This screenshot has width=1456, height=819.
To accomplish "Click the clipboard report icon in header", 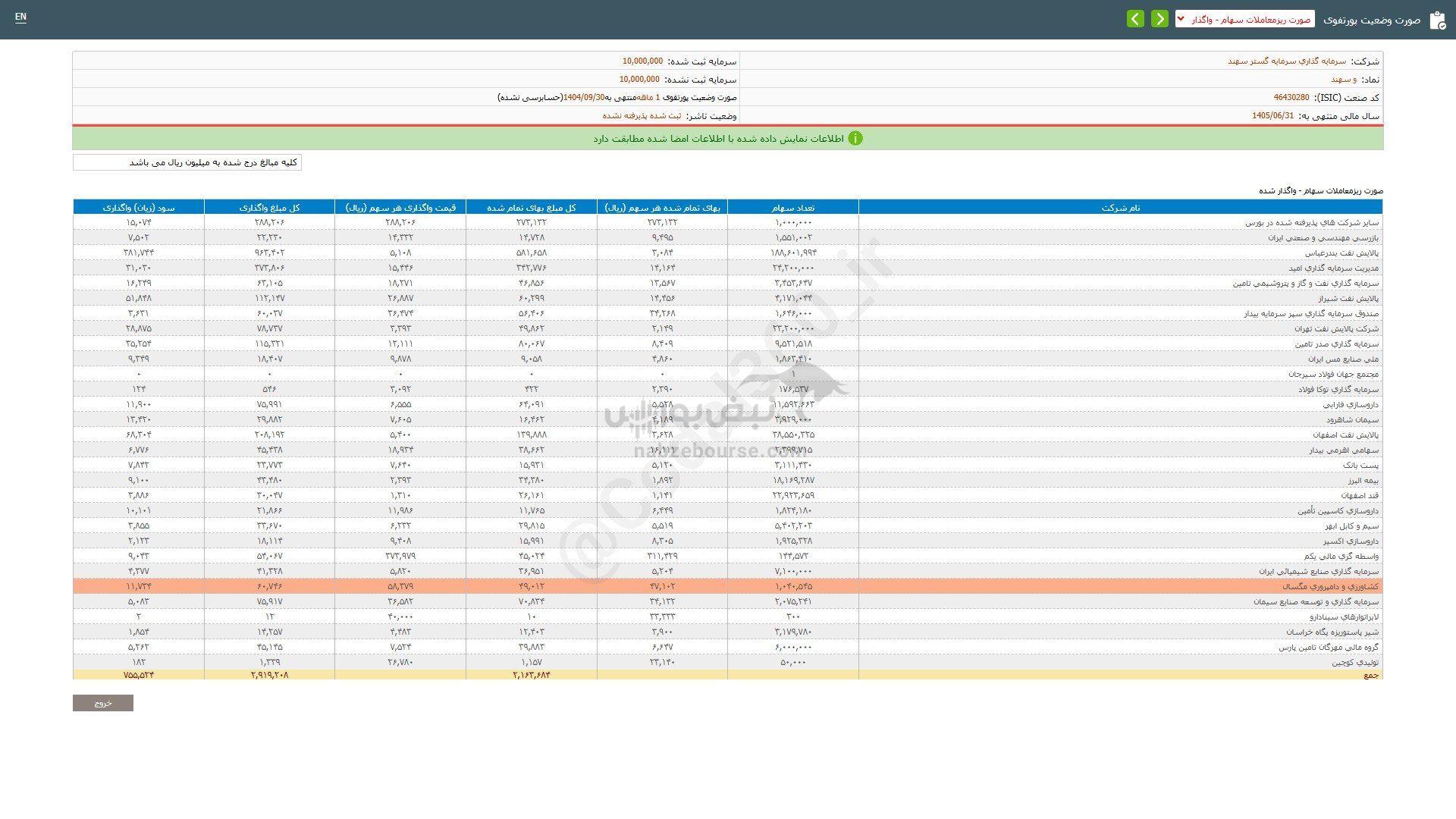I will pyautogui.click(x=1437, y=20).
